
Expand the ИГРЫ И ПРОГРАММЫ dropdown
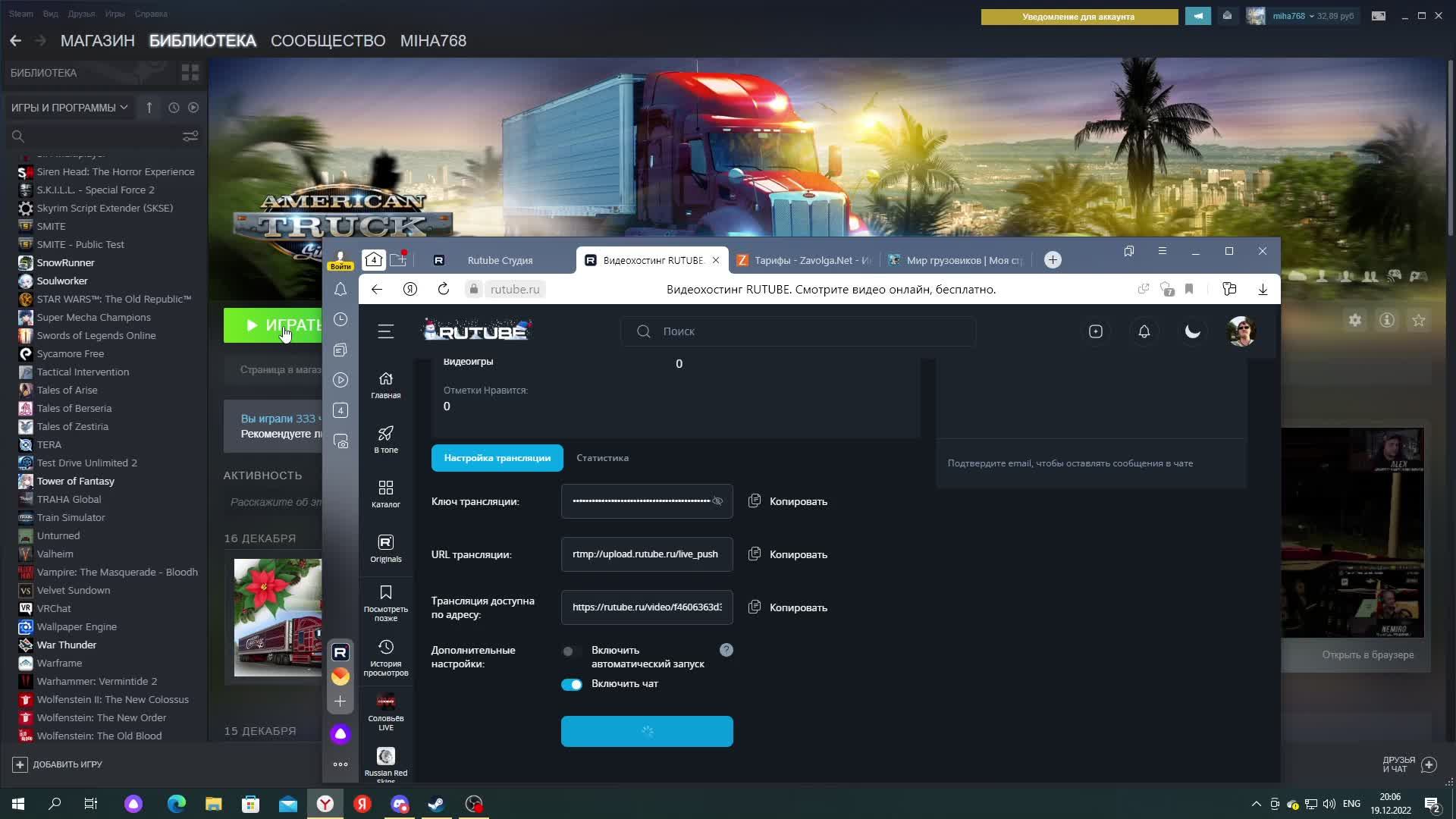pos(69,108)
